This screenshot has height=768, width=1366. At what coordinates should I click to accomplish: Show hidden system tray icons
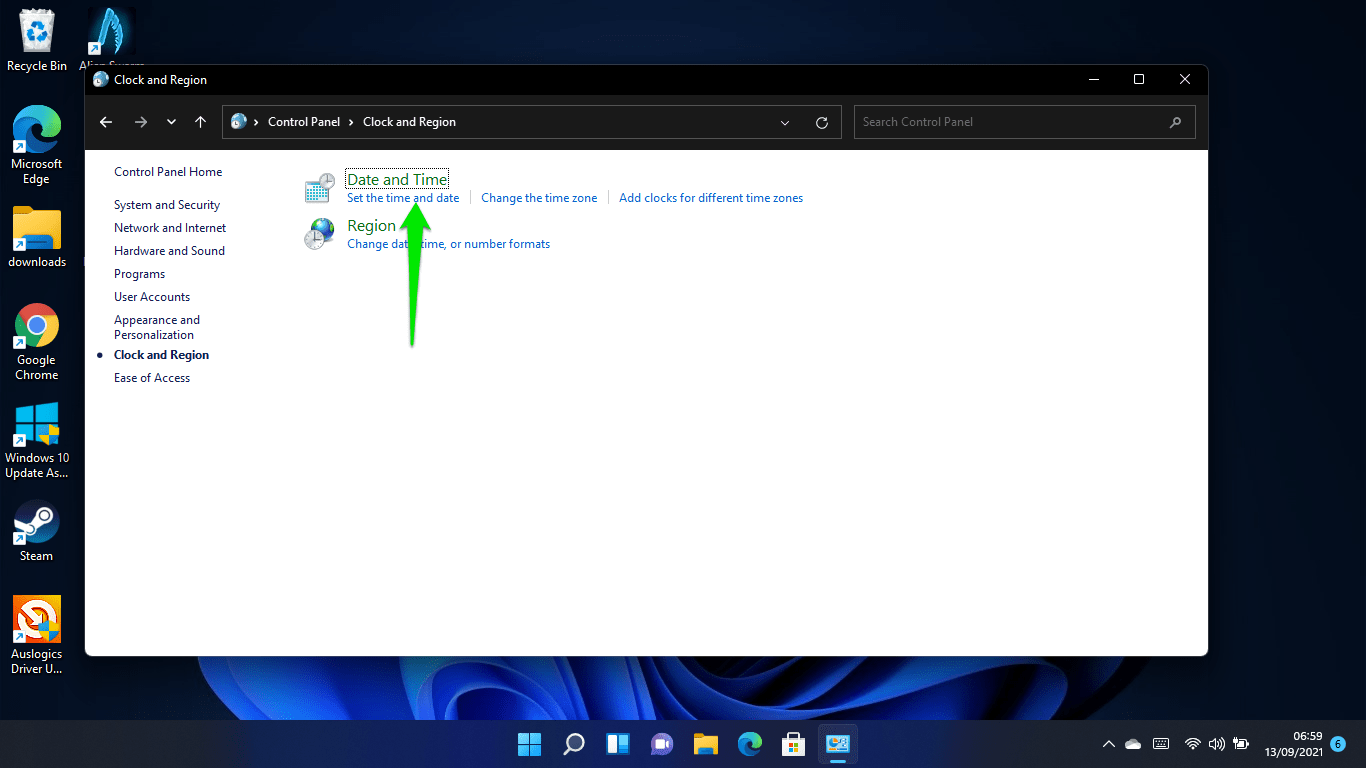[1108, 744]
